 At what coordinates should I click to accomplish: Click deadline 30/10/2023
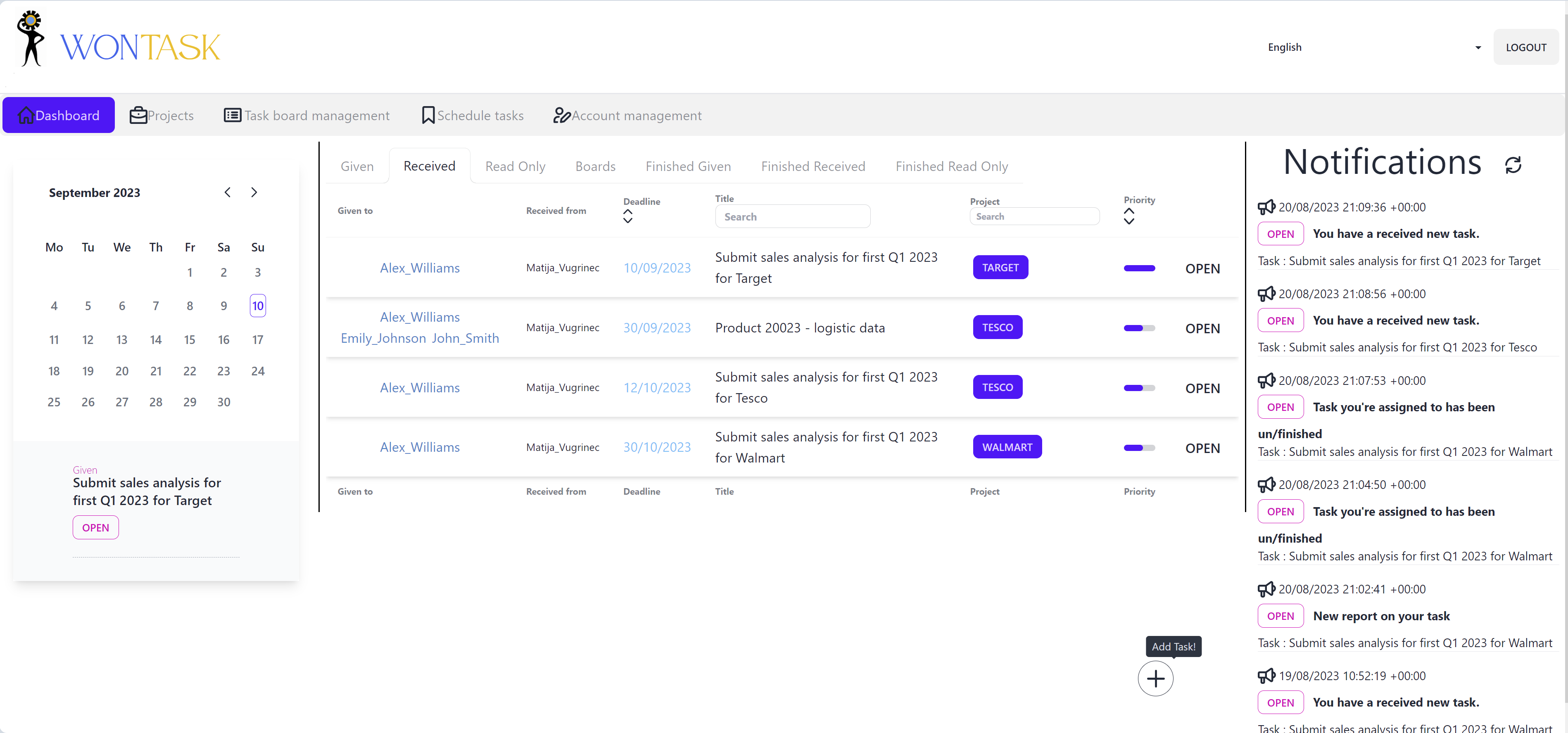tap(657, 447)
